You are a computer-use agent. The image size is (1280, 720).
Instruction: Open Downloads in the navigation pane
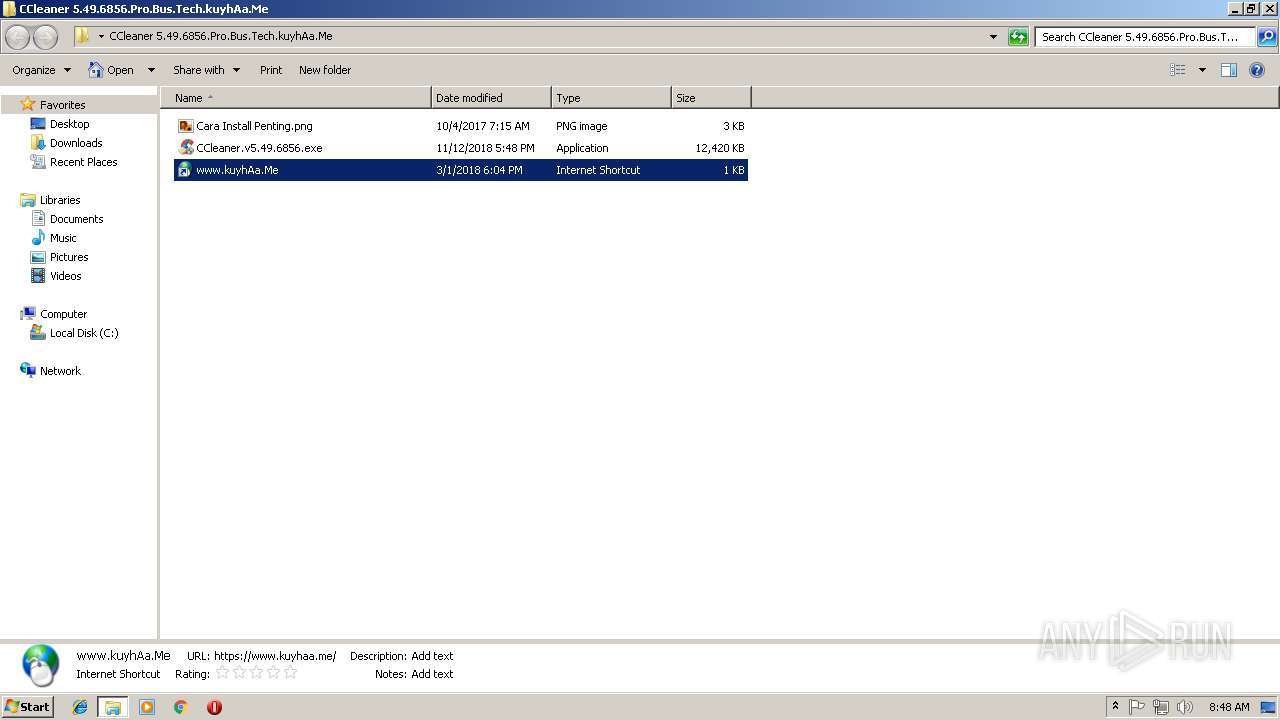[x=76, y=143]
